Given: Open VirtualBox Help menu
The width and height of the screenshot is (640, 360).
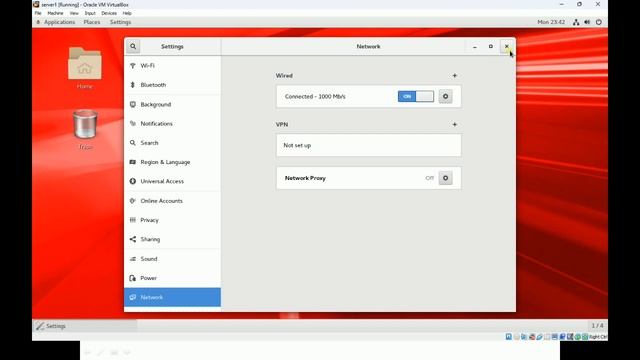Looking at the screenshot, I should click(x=127, y=13).
